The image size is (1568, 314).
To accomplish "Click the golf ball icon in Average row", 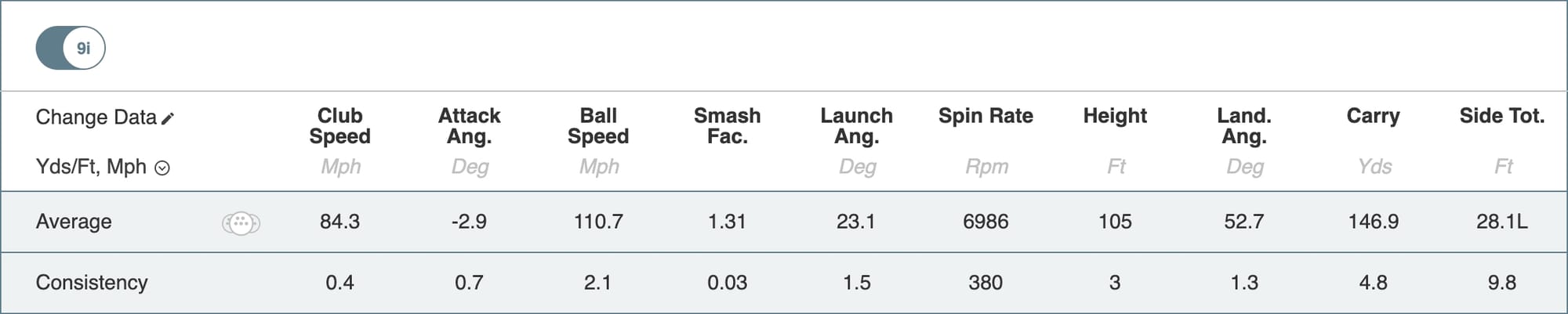I will click(x=241, y=223).
